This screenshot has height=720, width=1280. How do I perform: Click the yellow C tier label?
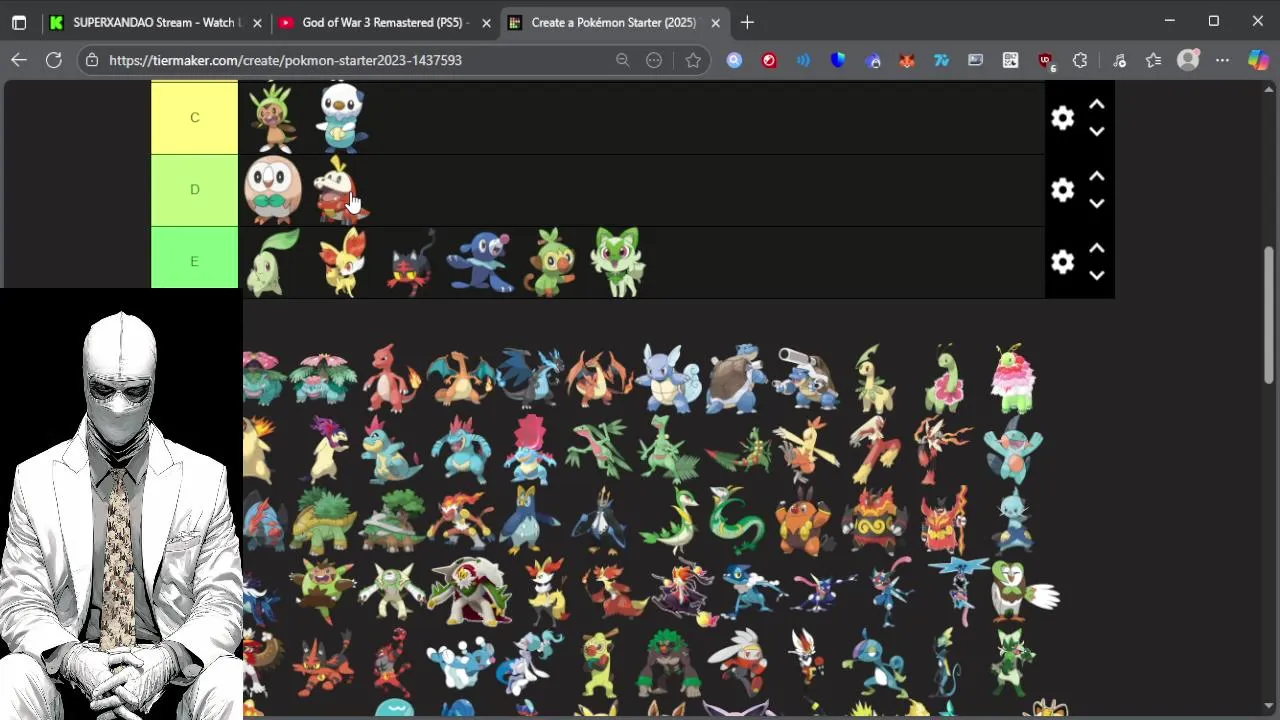pos(194,118)
